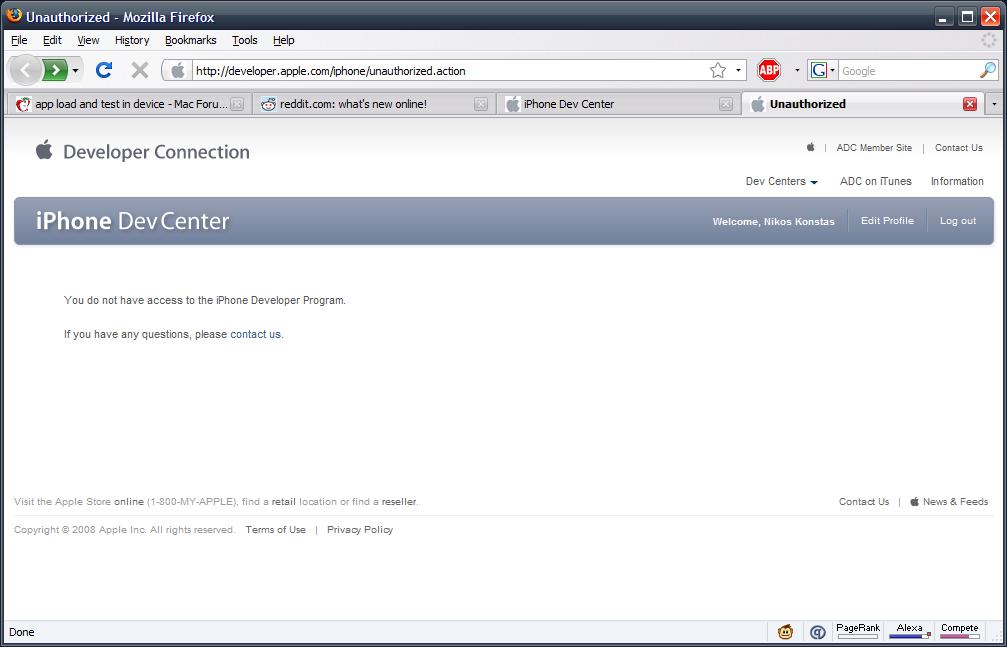The image size is (1007, 647).
Task: Open the ADC Member Site link
Action: (874, 148)
